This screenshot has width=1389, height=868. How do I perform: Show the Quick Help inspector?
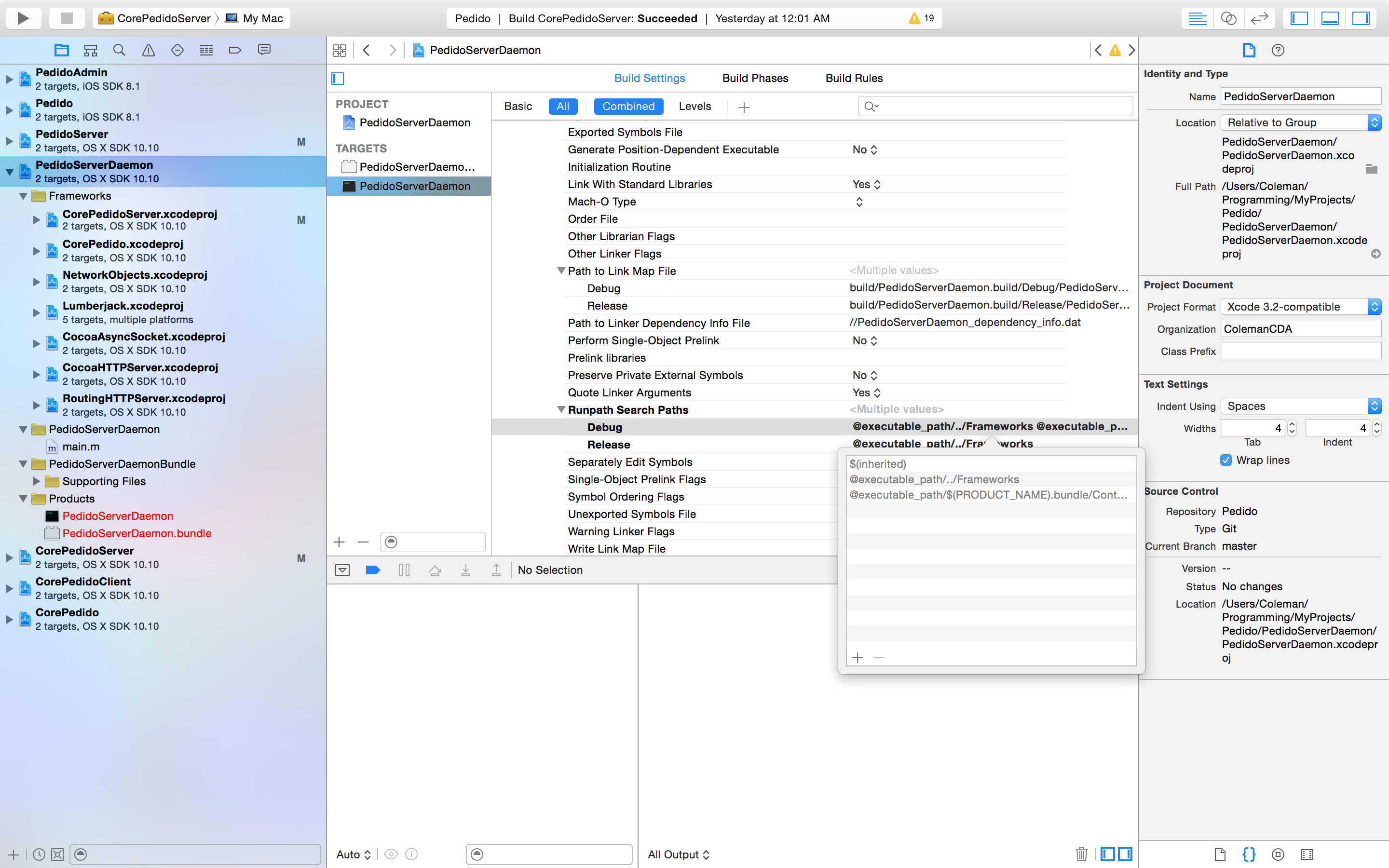click(x=1278, y=51)
